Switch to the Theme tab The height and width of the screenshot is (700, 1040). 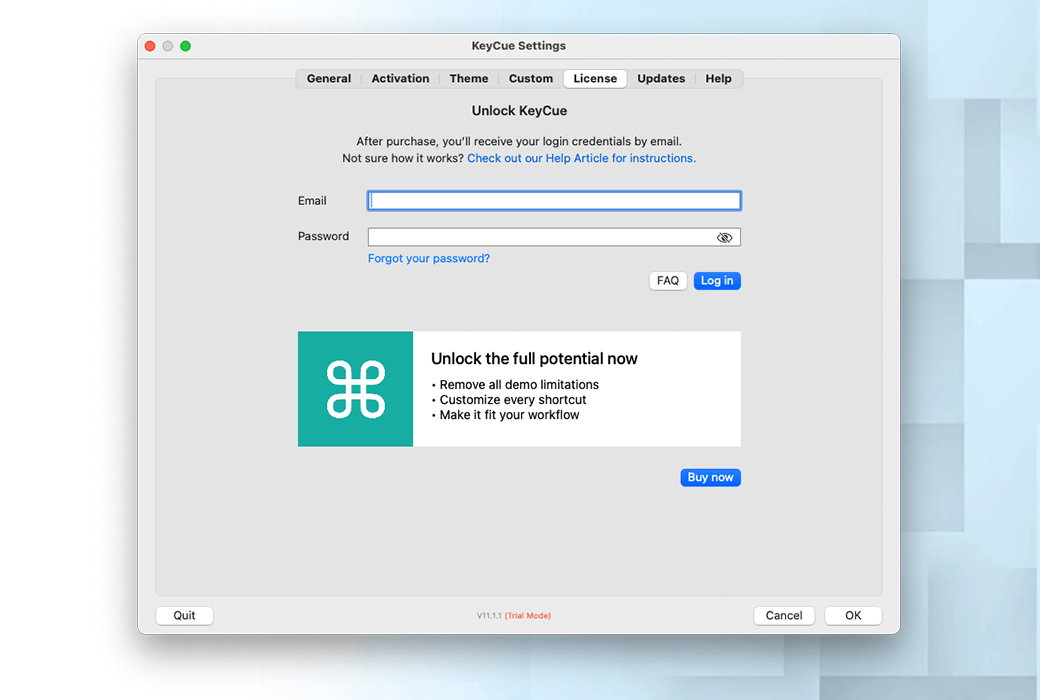(468, 78)
